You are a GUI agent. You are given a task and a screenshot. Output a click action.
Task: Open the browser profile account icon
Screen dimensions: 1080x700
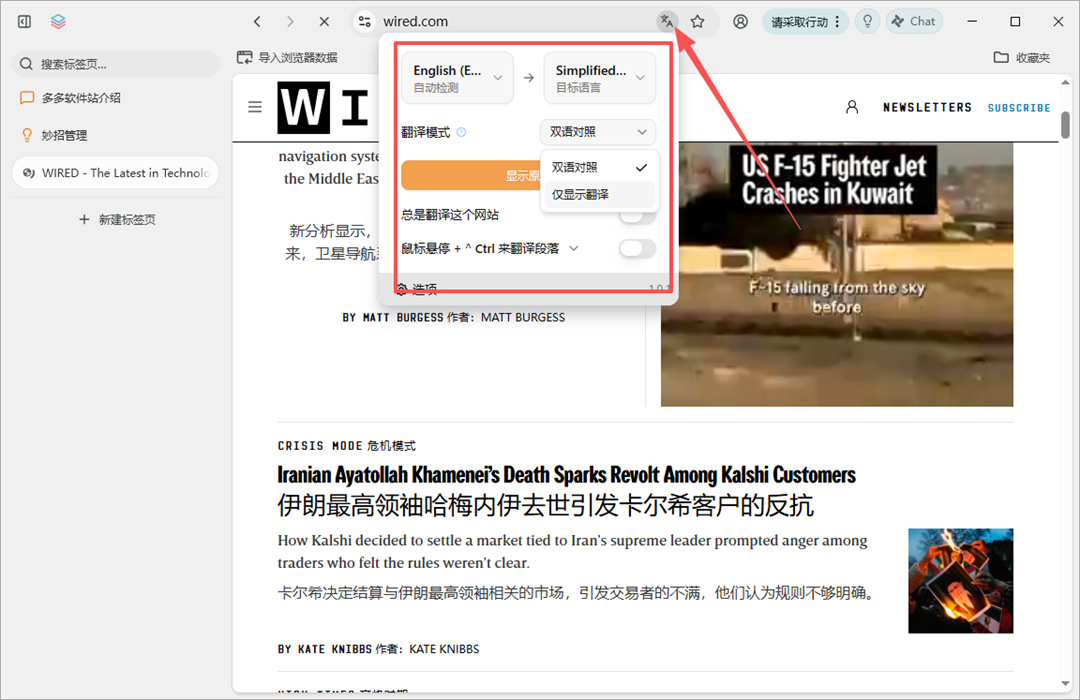[x=739, y=20]
